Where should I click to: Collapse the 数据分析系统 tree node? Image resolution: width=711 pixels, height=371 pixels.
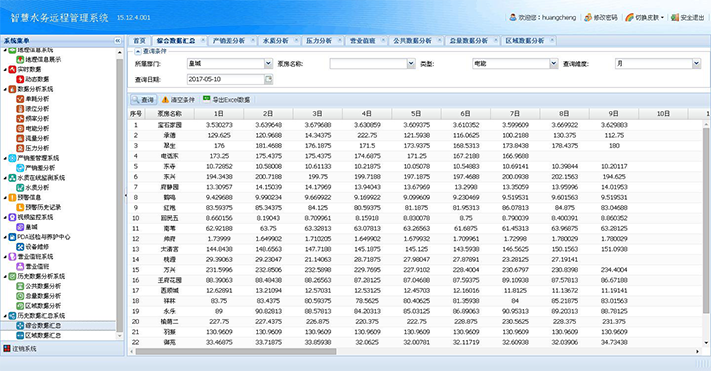point(5,89)
